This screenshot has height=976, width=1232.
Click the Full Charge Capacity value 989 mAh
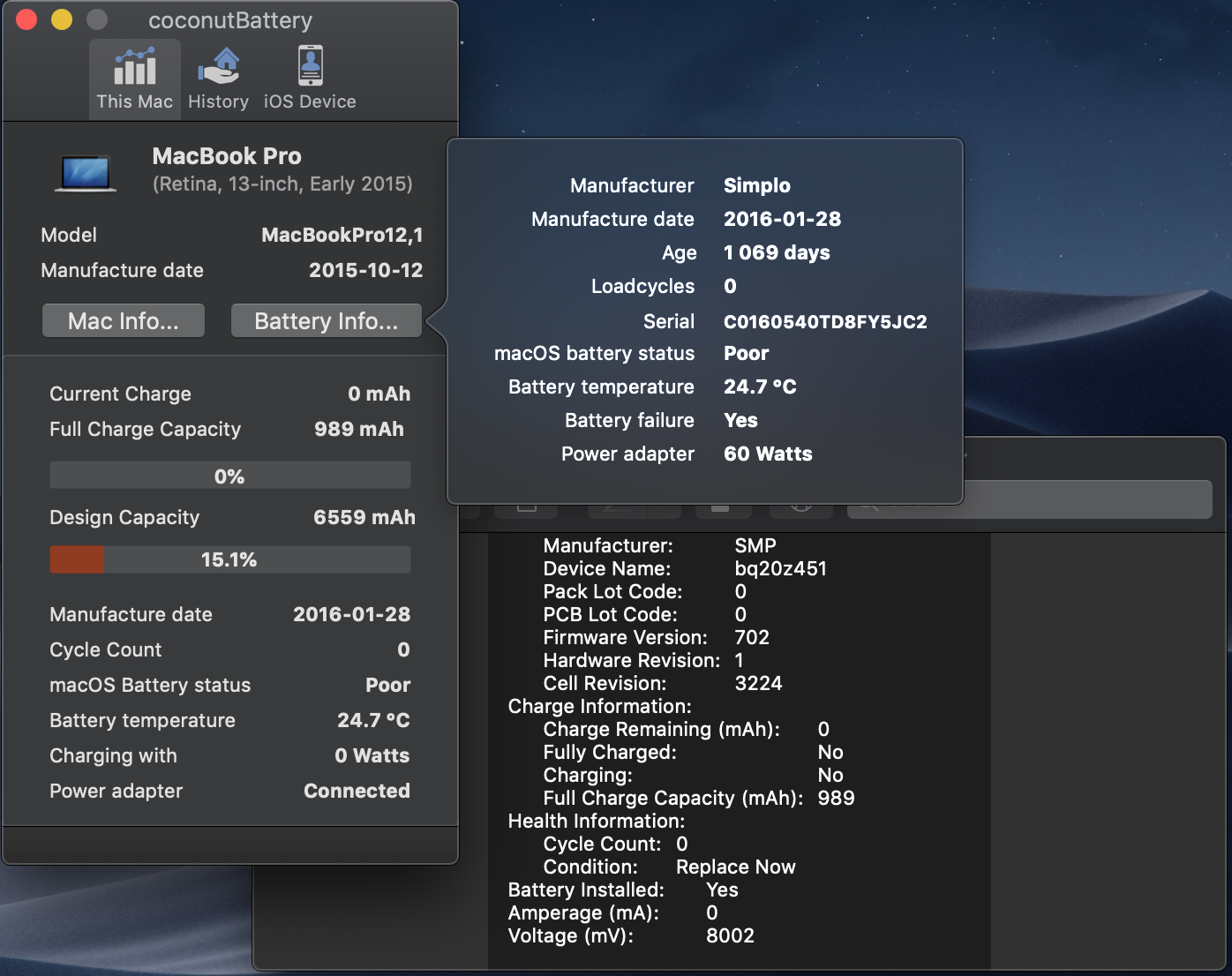pyautogui.click(x=359, y=429)
